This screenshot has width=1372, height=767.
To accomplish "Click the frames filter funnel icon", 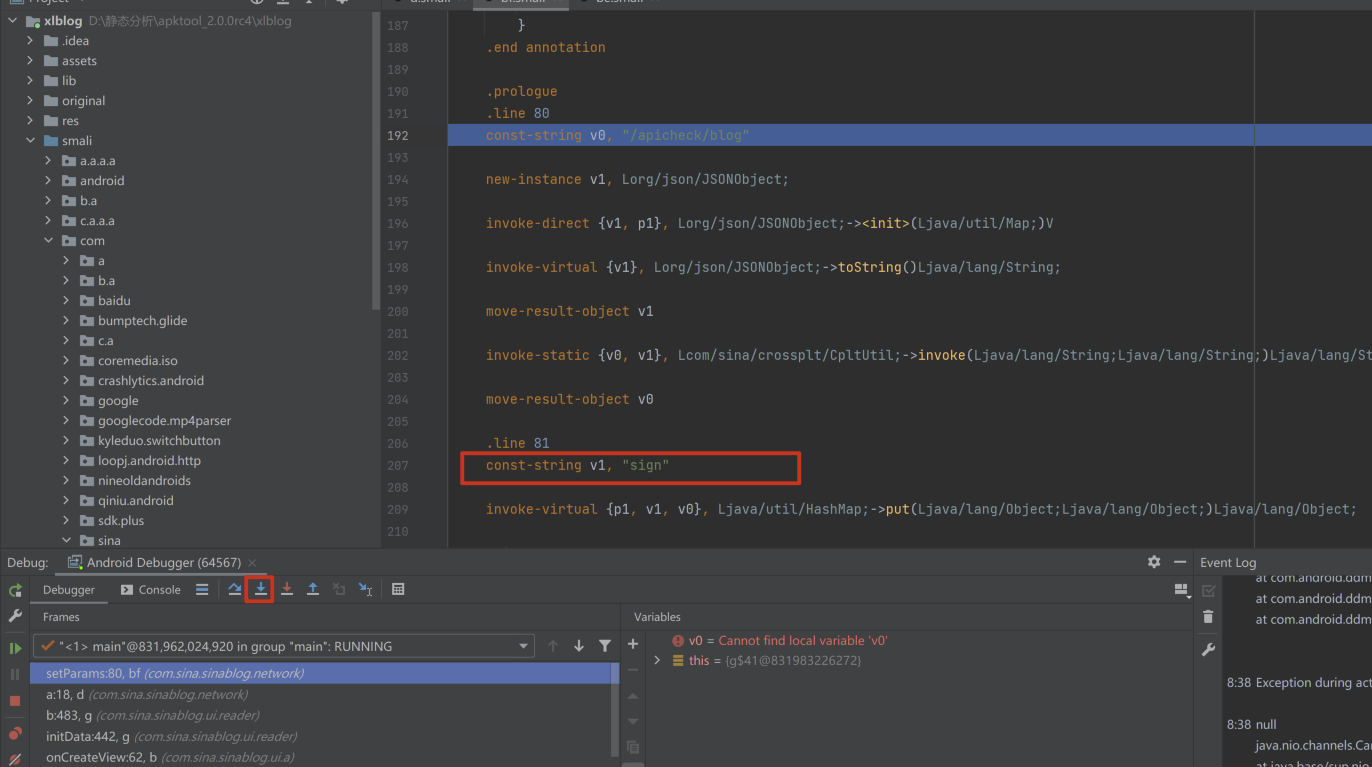I will [x=605, y=646].
